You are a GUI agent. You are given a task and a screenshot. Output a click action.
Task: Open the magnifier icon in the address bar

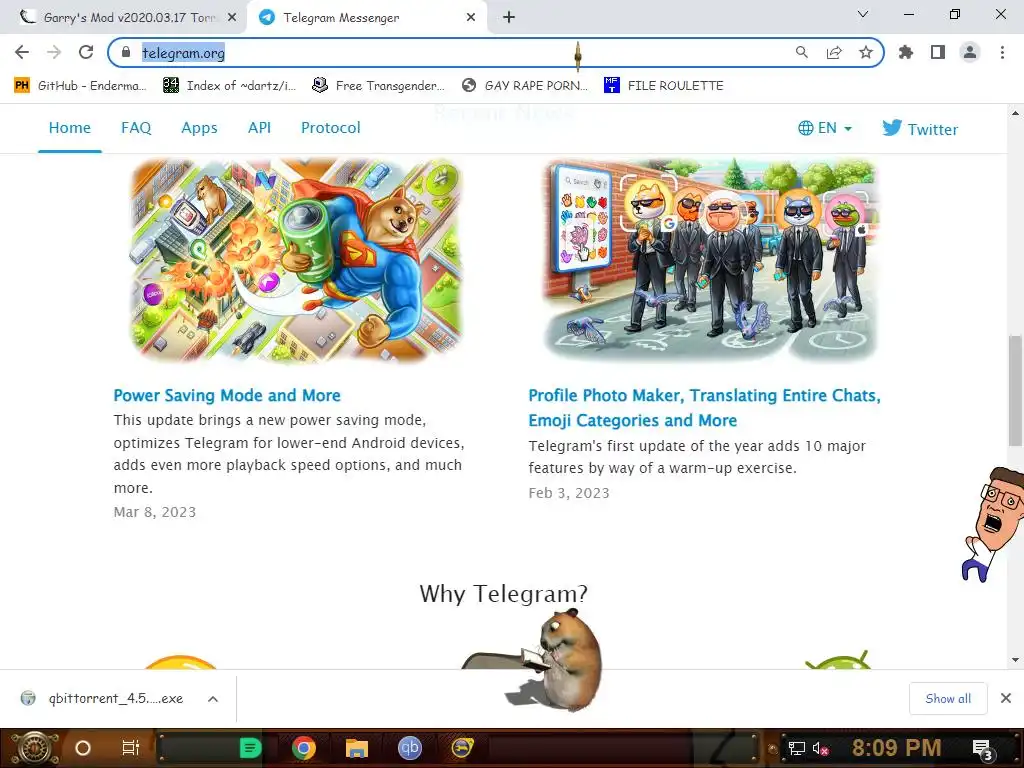click(x=801, y=52)
